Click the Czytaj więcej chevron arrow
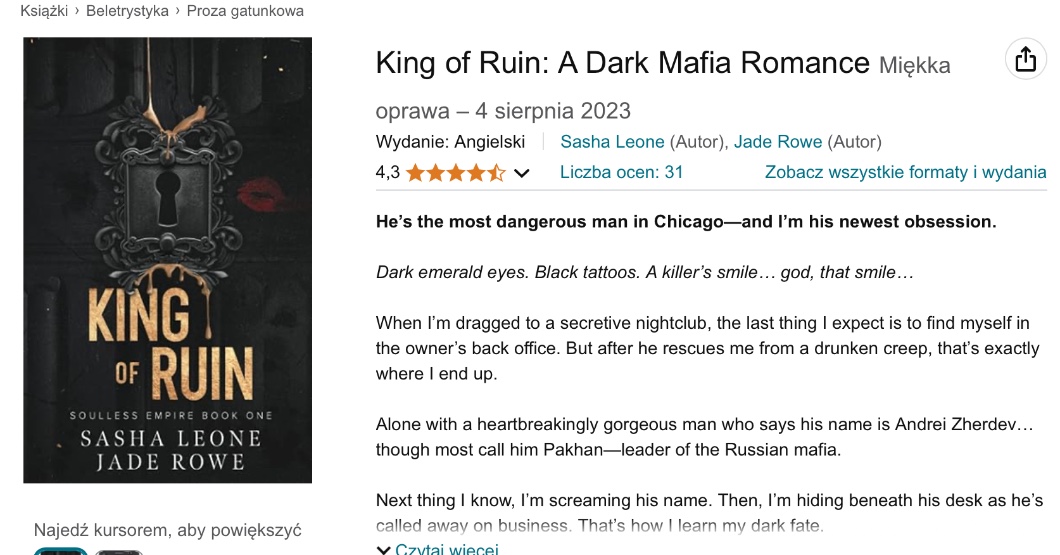 pos(383,549)
